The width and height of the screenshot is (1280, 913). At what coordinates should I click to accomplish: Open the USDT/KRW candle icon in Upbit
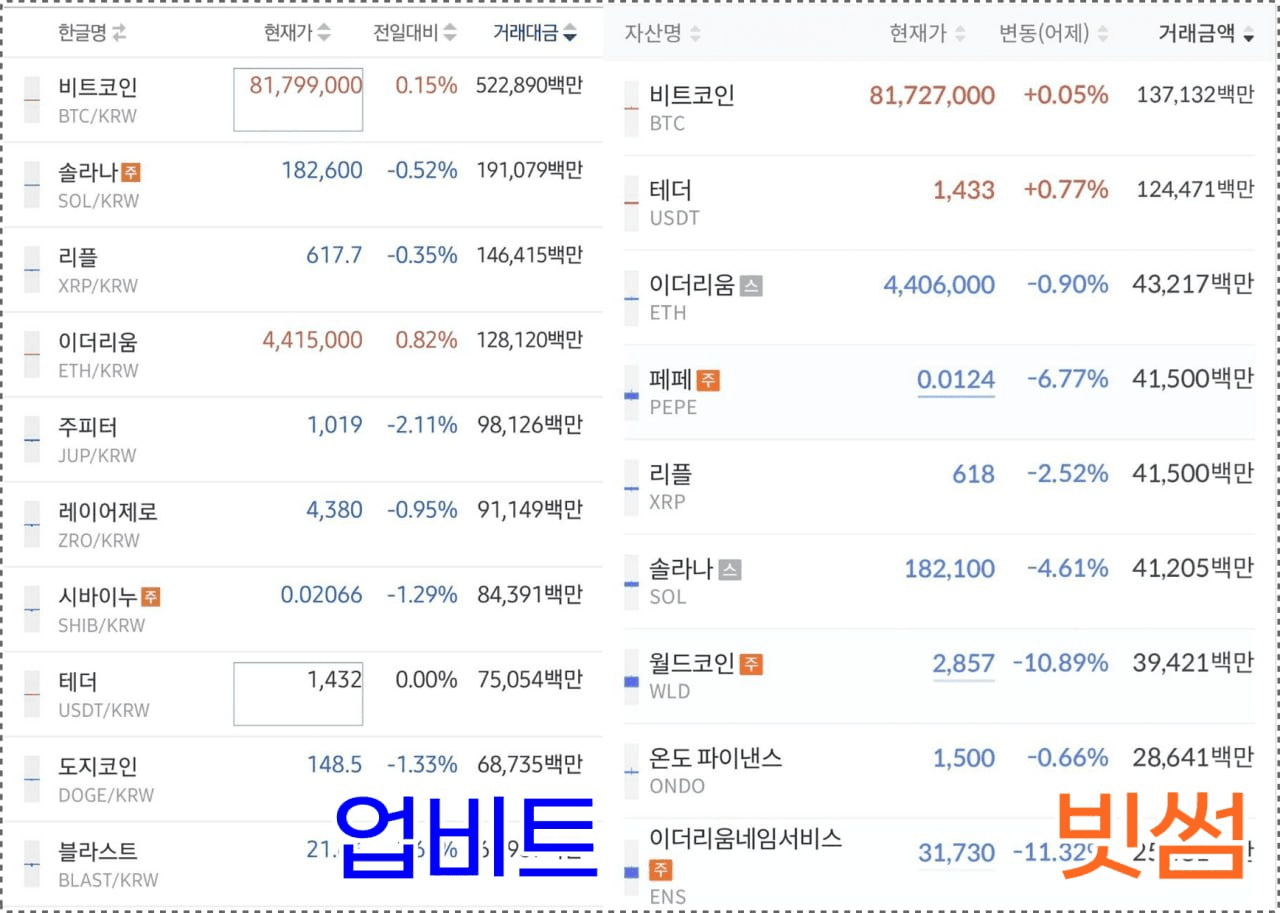(x=32, y=695)
